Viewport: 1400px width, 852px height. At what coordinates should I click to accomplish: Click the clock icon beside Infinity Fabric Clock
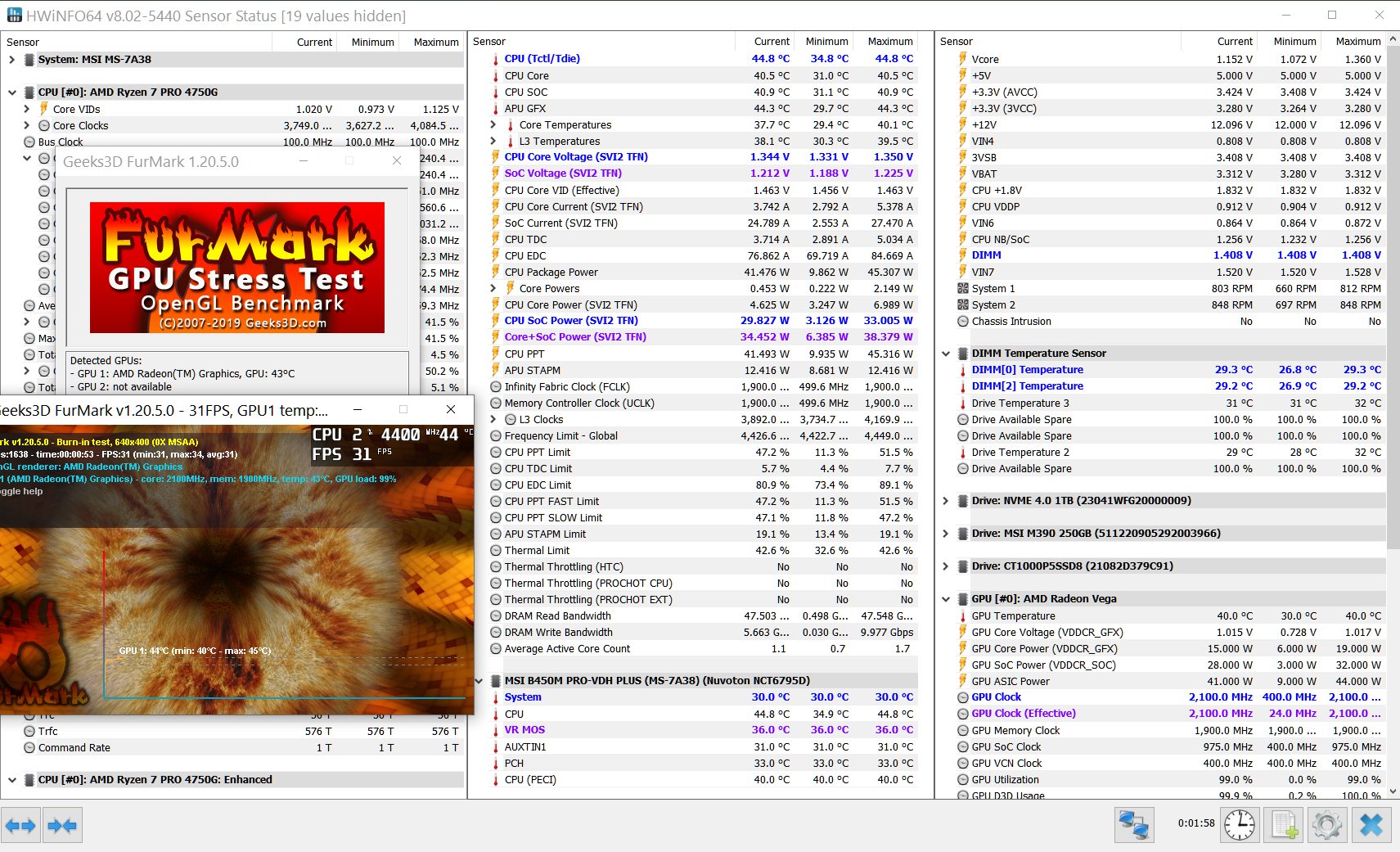[x=496, y=386]
